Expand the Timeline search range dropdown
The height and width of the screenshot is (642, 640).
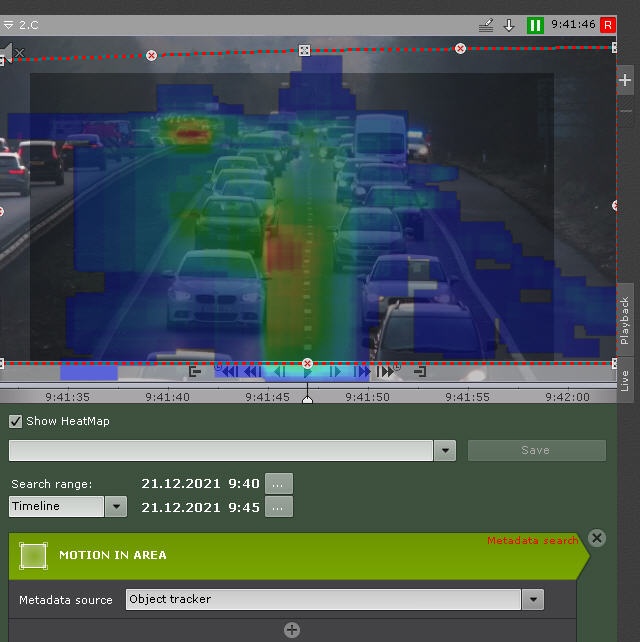(117, 507)
